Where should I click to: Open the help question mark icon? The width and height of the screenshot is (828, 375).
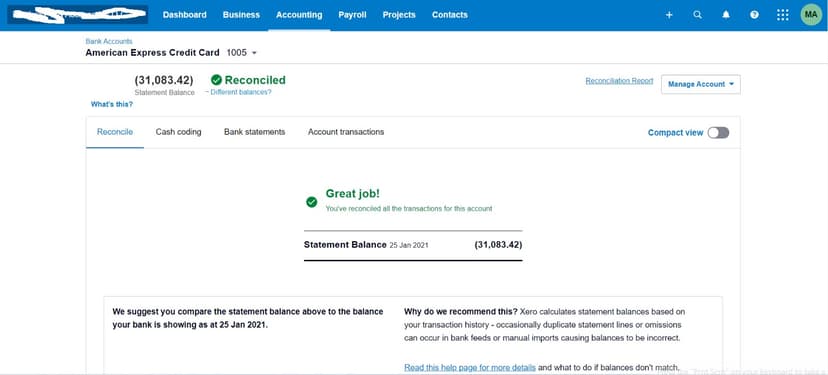tap(755, 15)
